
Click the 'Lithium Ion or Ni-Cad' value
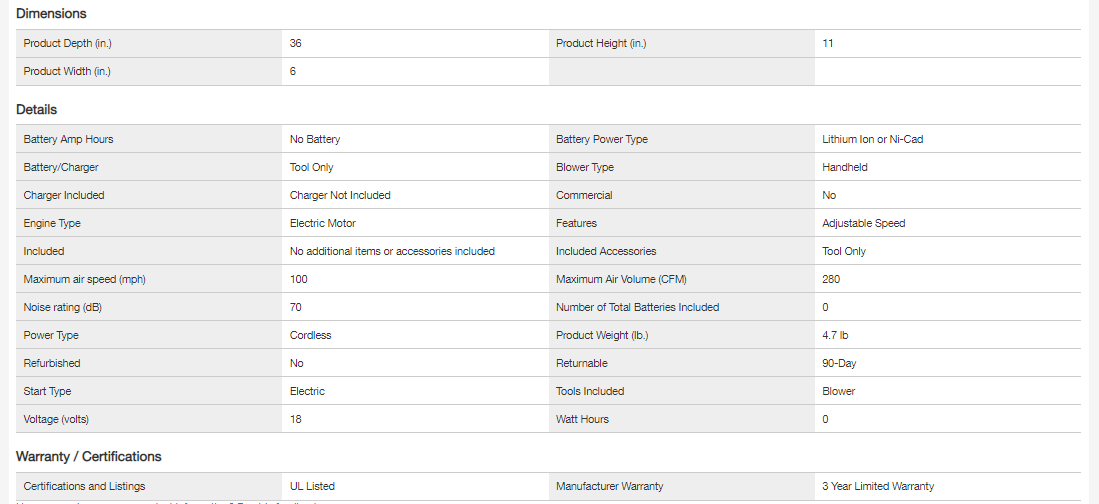point(872,140)
